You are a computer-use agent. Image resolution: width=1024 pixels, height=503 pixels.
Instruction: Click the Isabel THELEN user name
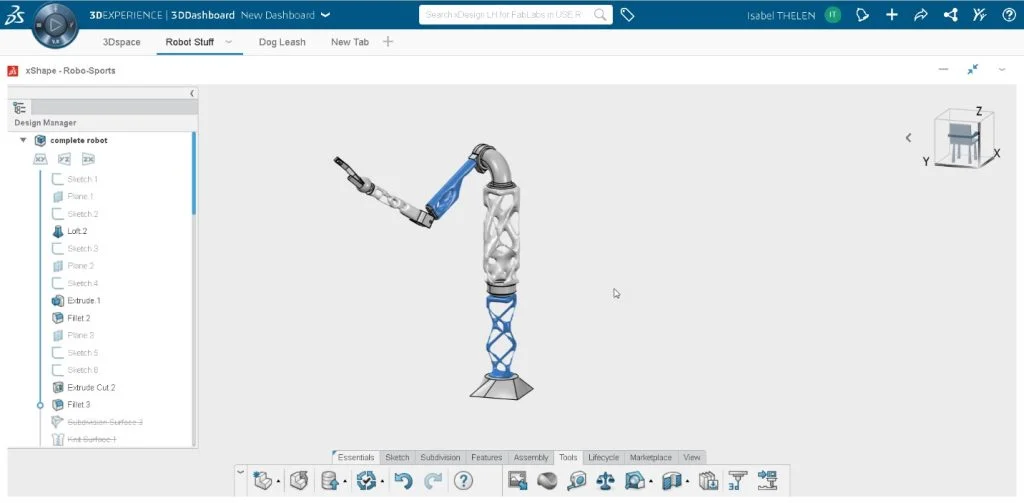781,15
